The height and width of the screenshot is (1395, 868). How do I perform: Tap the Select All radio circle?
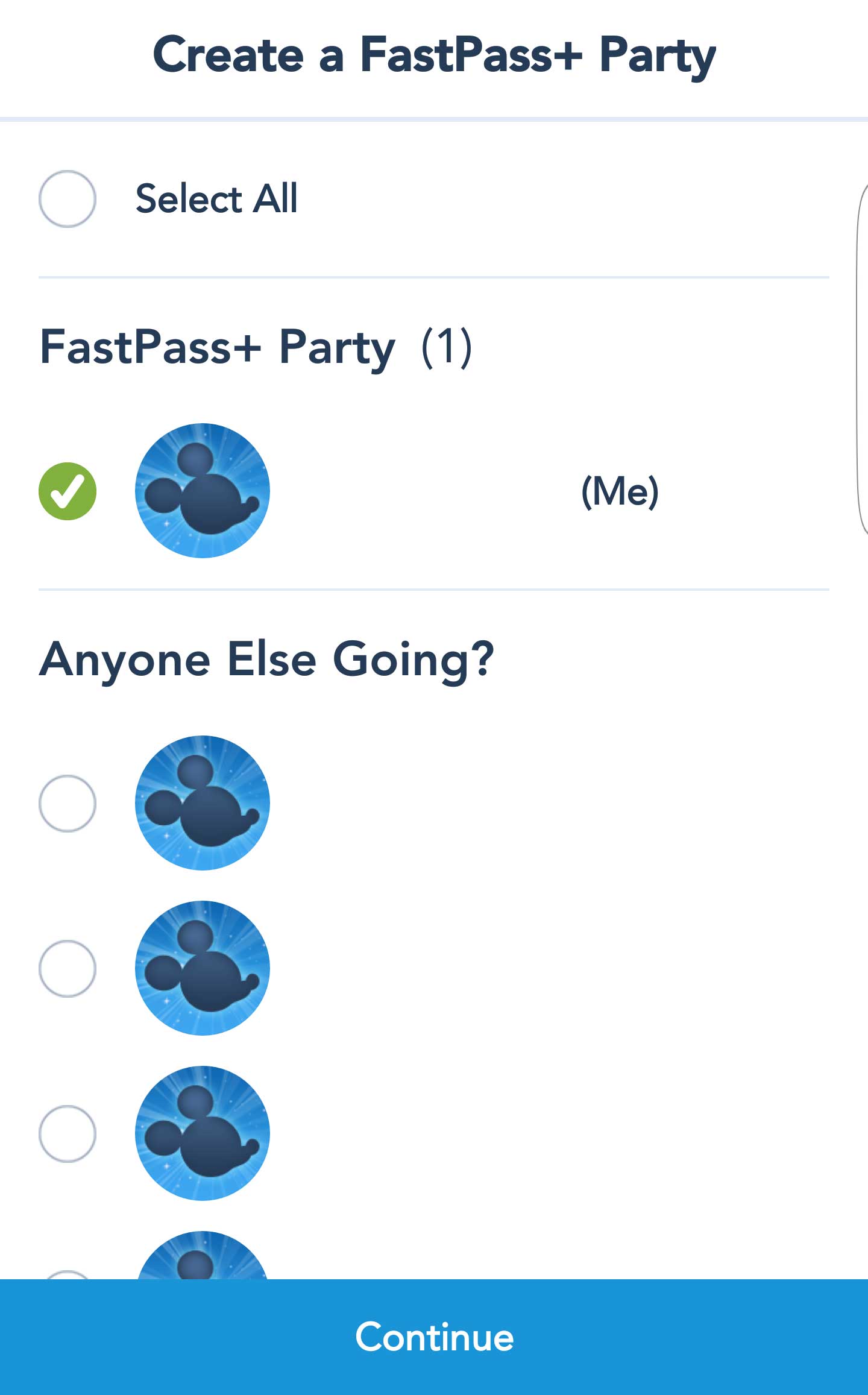click(67, 199)
